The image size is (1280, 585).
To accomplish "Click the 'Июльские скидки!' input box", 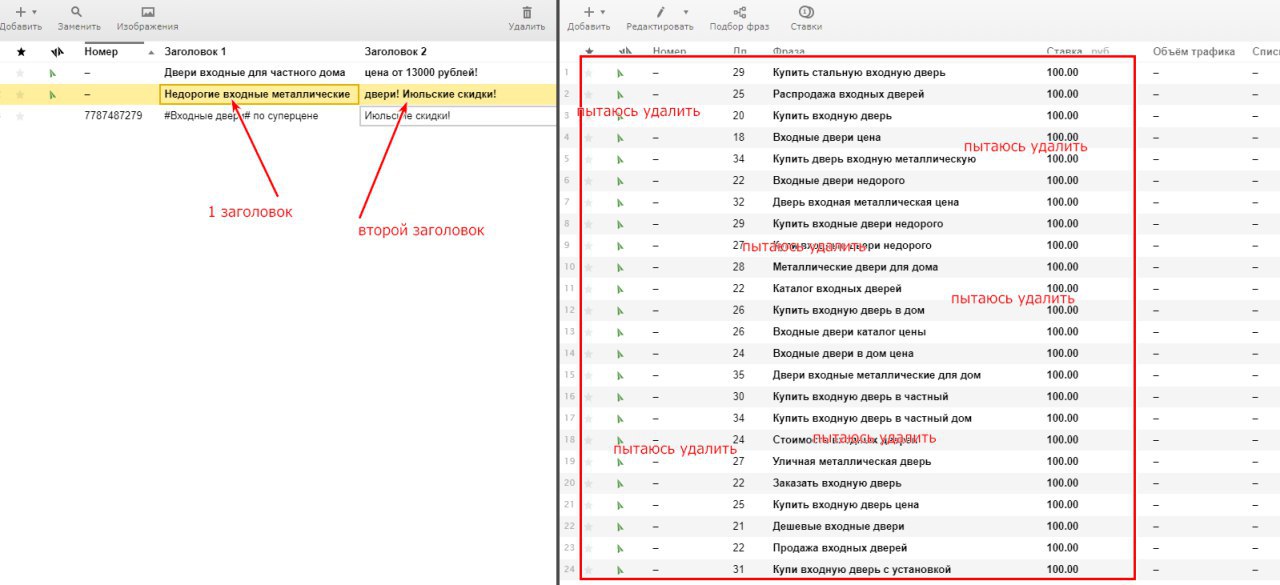I will click(x=458, y=116).
